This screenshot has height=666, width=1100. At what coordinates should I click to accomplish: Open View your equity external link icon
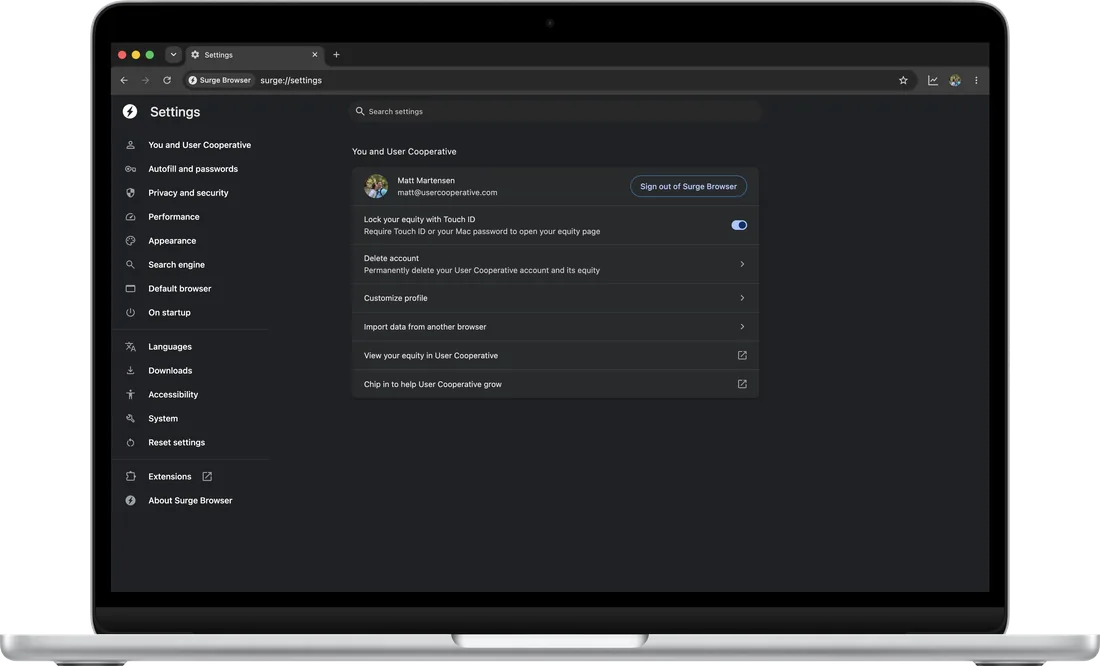click(742, 356)
